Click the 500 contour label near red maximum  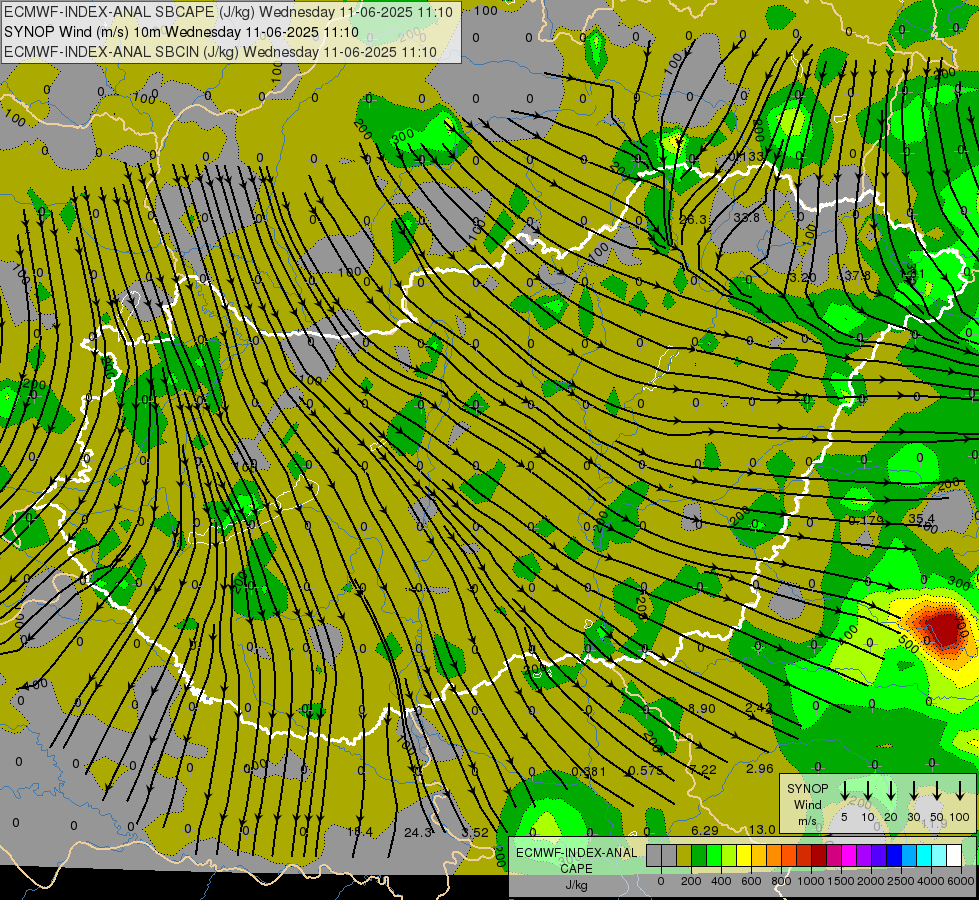click(x=908, y=645)
